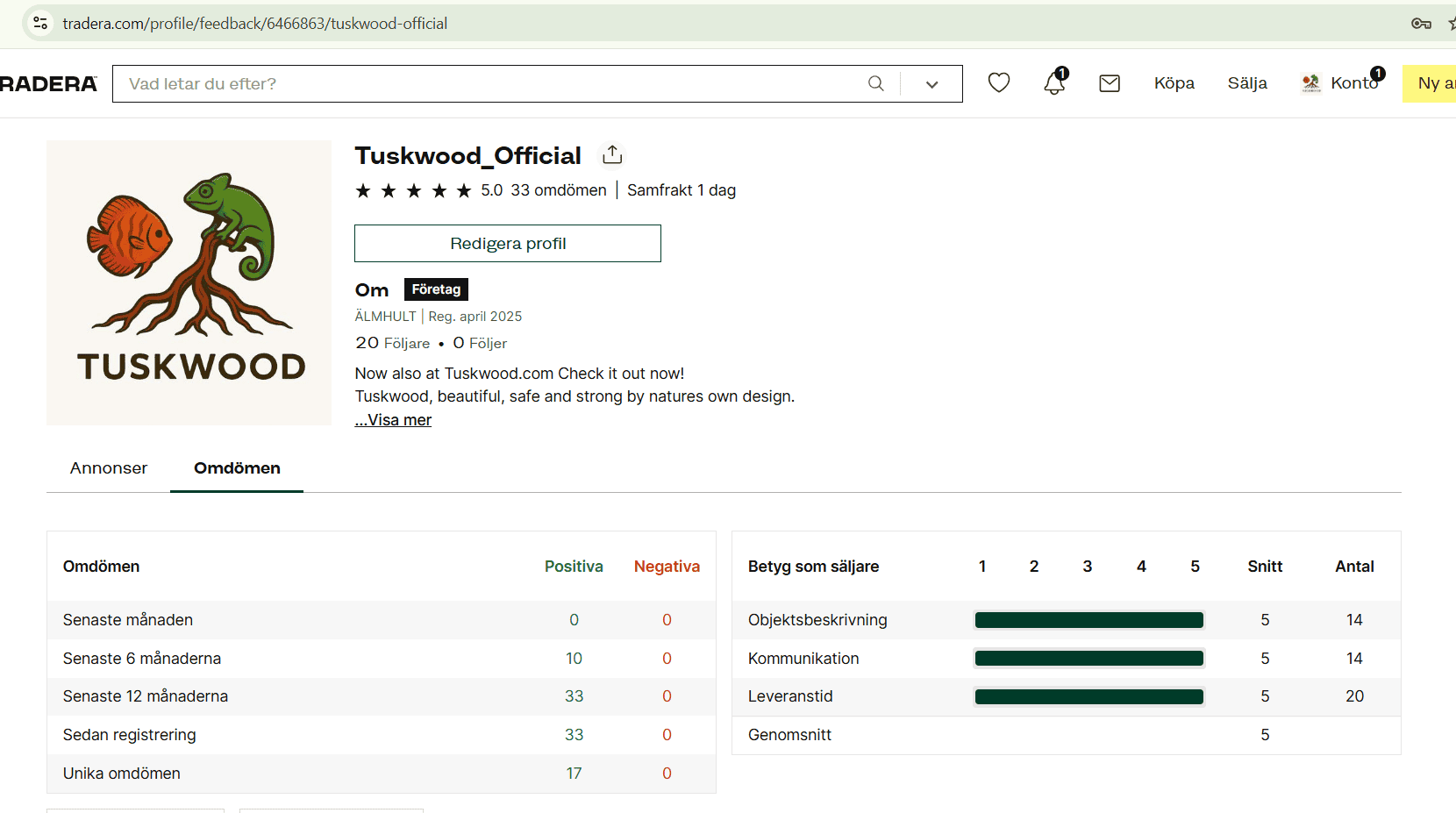Open the Köpa menu
This screenshot has height=813, width=1456.
pos(1174,83)
